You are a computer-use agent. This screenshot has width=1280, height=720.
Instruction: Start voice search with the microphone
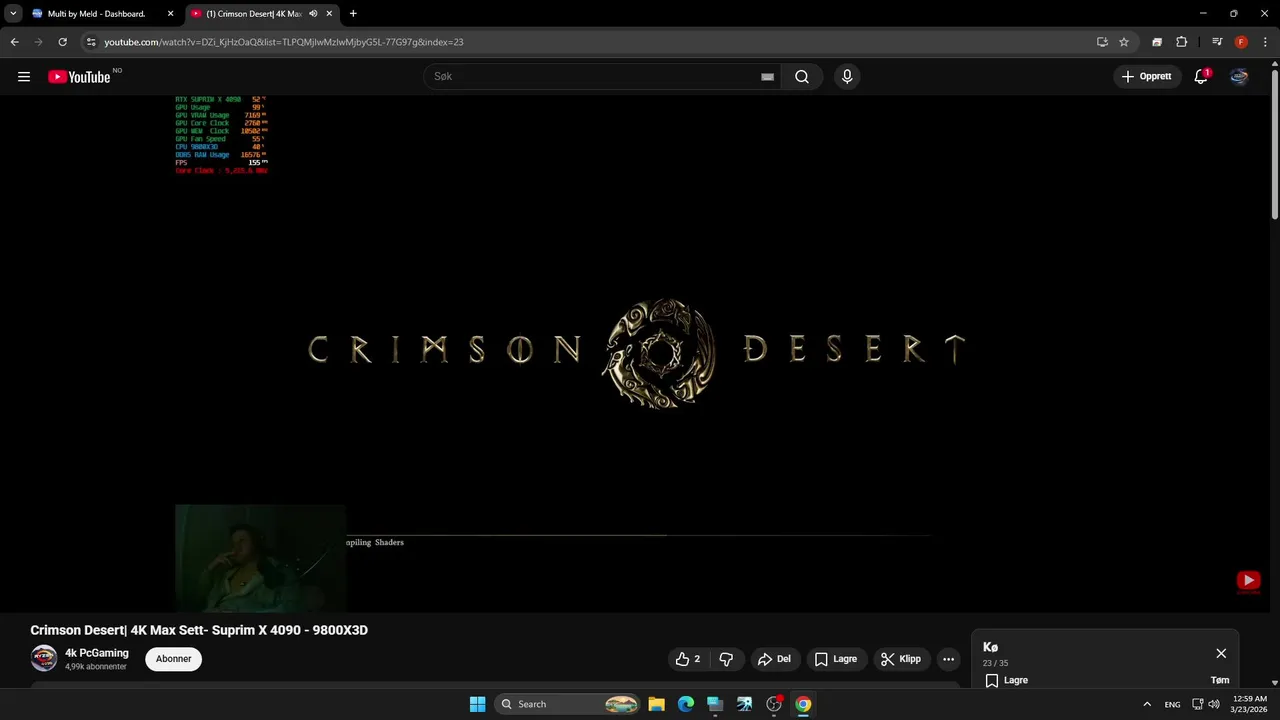click(847, 77)
